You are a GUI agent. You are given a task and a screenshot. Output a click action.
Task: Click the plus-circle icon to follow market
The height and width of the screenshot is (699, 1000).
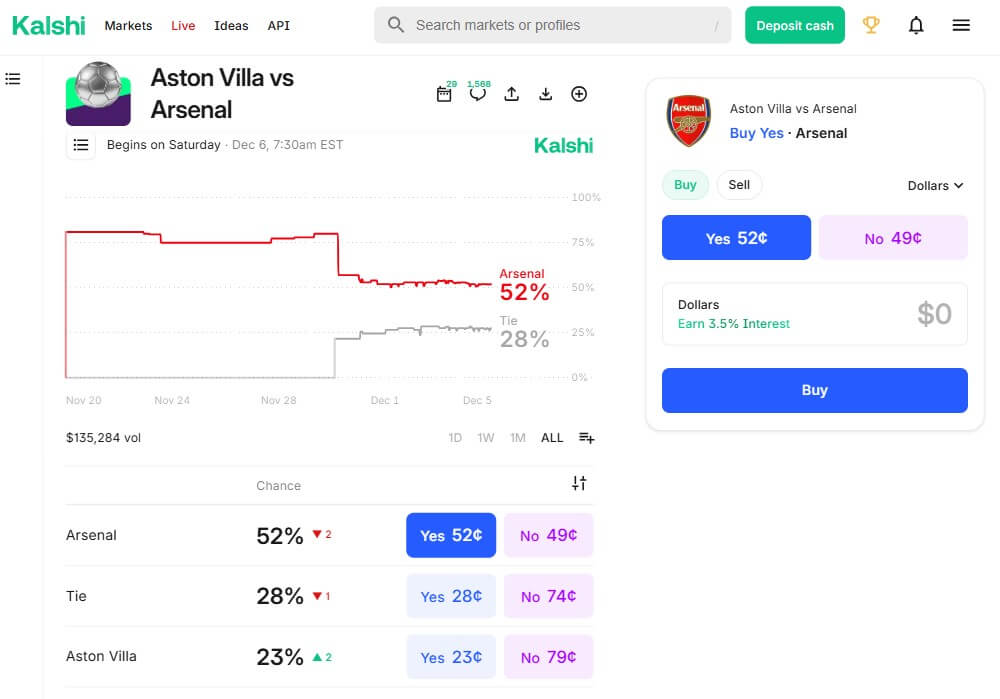coord(579,93)
